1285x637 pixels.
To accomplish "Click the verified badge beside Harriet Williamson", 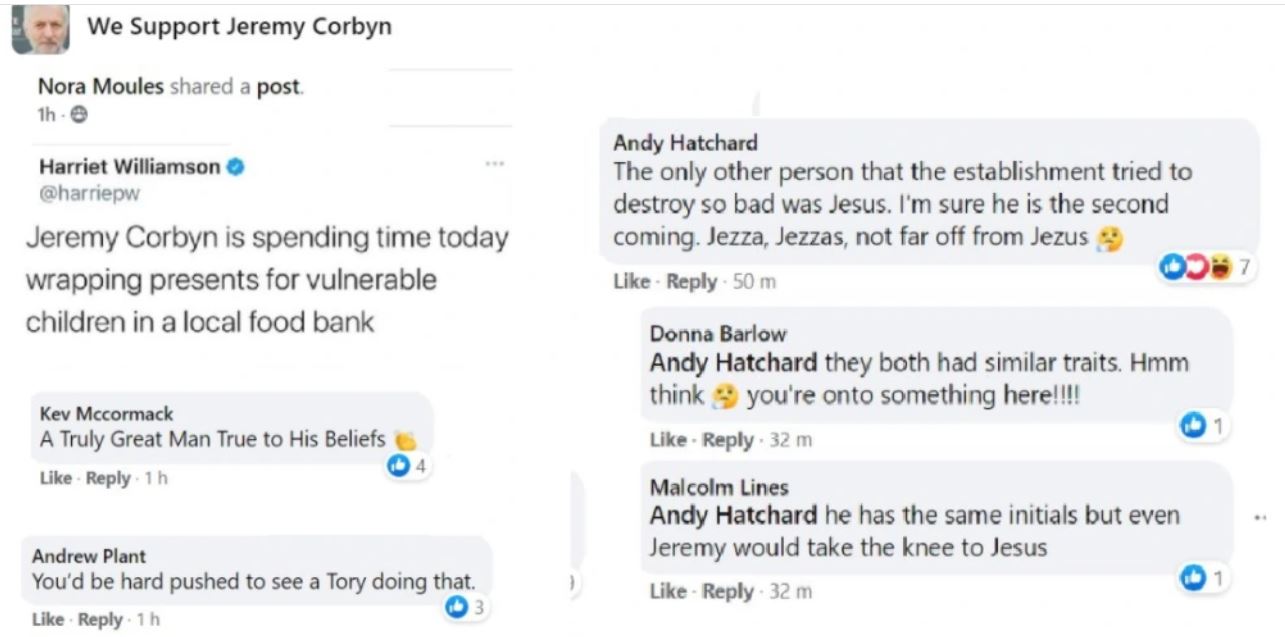I will (x=236, y=167).
